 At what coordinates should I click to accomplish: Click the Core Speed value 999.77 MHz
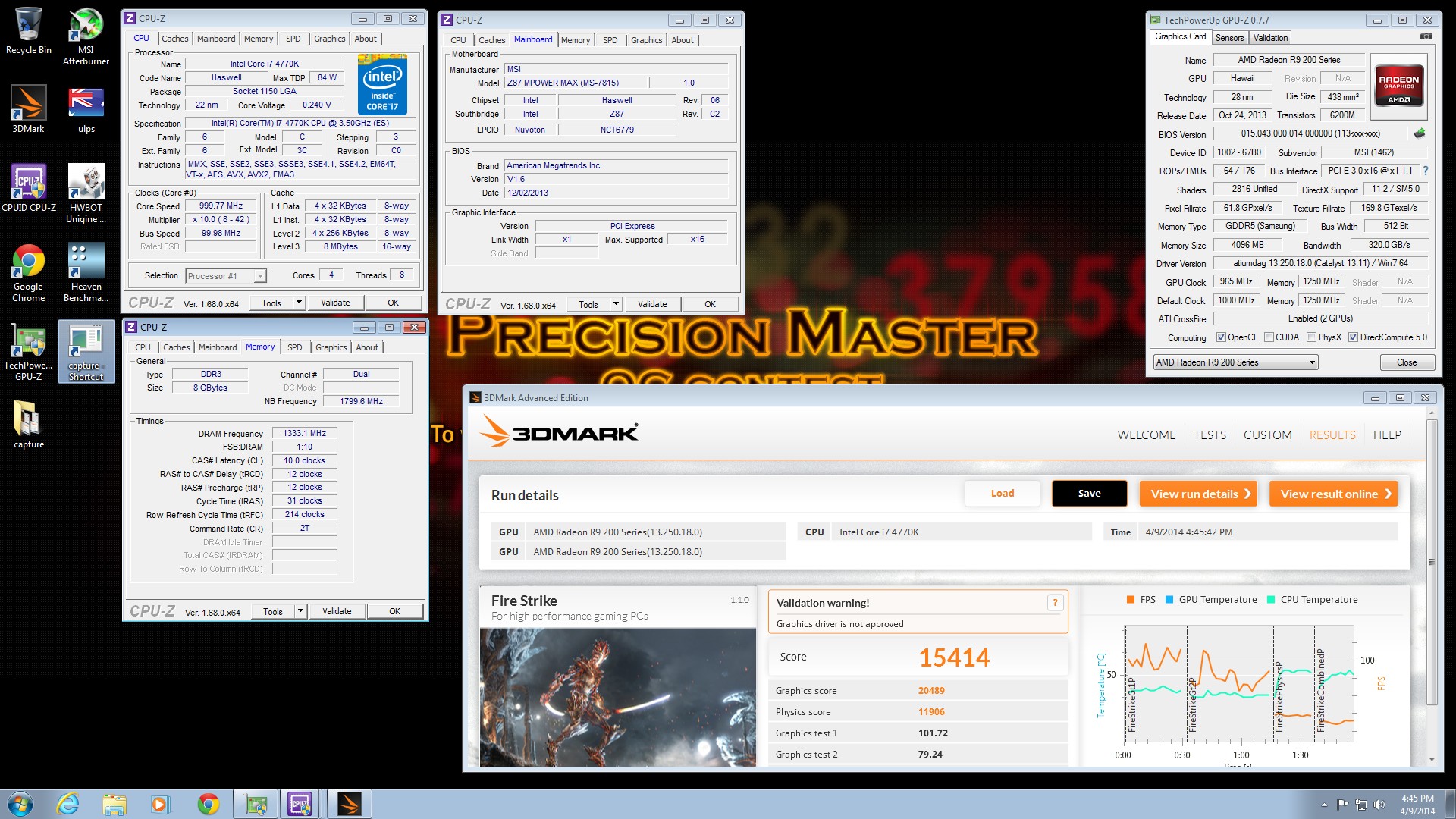[x=221, y=206]
